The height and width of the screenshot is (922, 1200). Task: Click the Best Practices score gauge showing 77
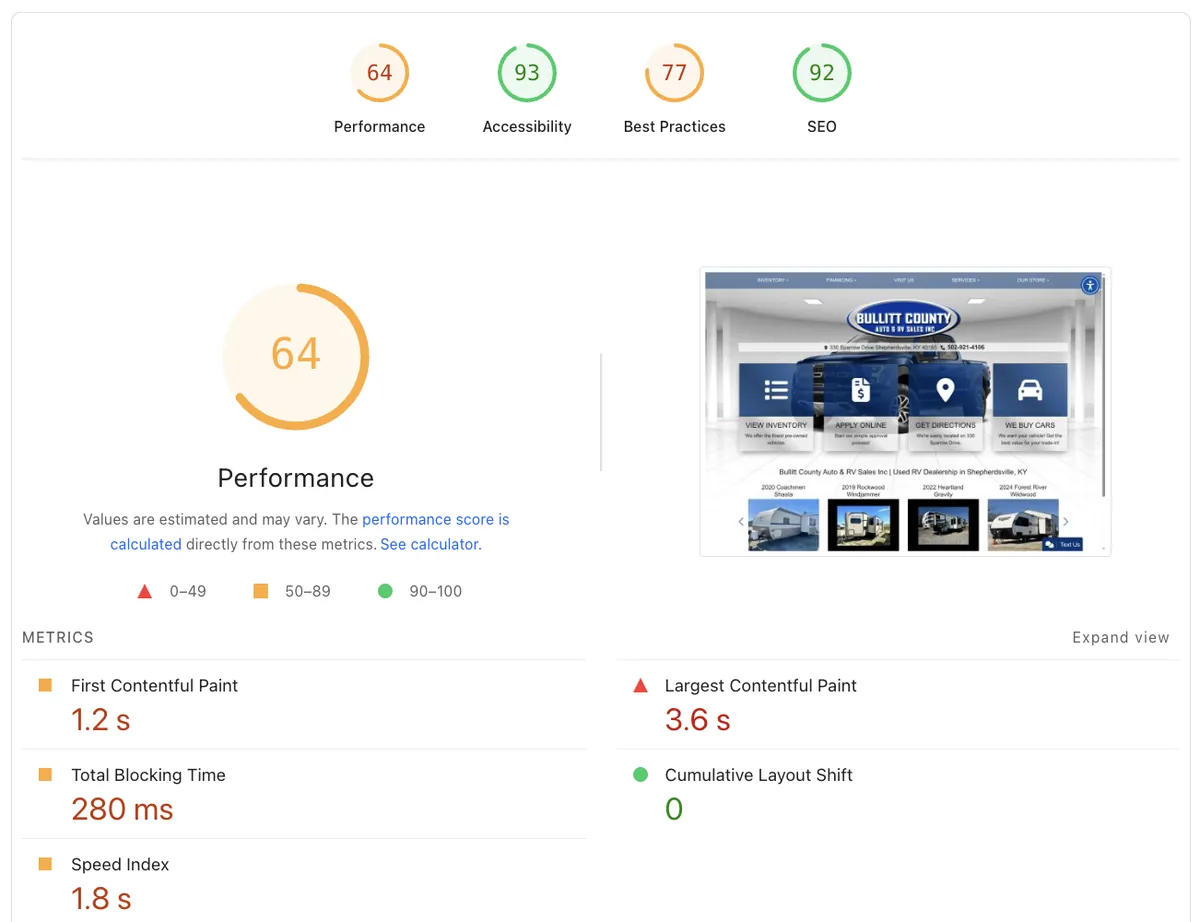[x=674, y=73]
